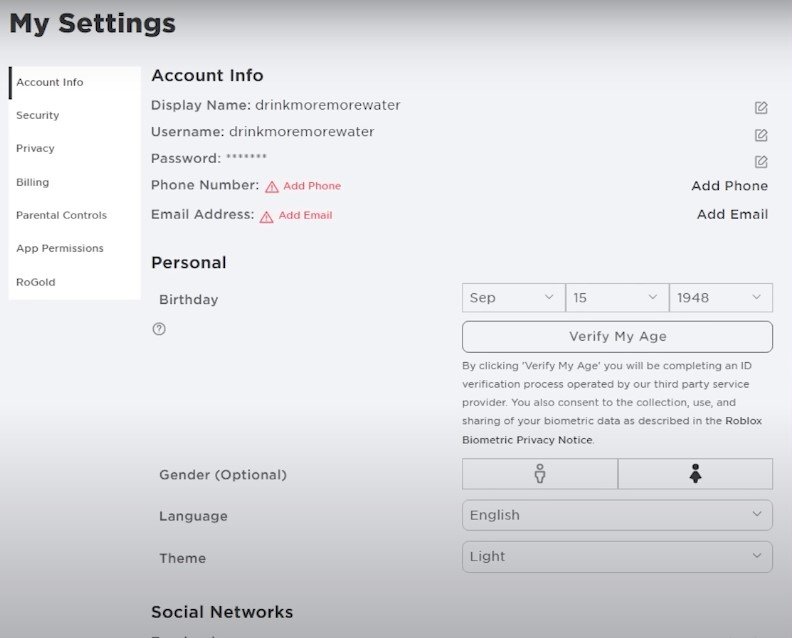Expand the Theme dropdown set to Light
The image size is (792, 638).
pyautogui.click(x=617, y=557)
